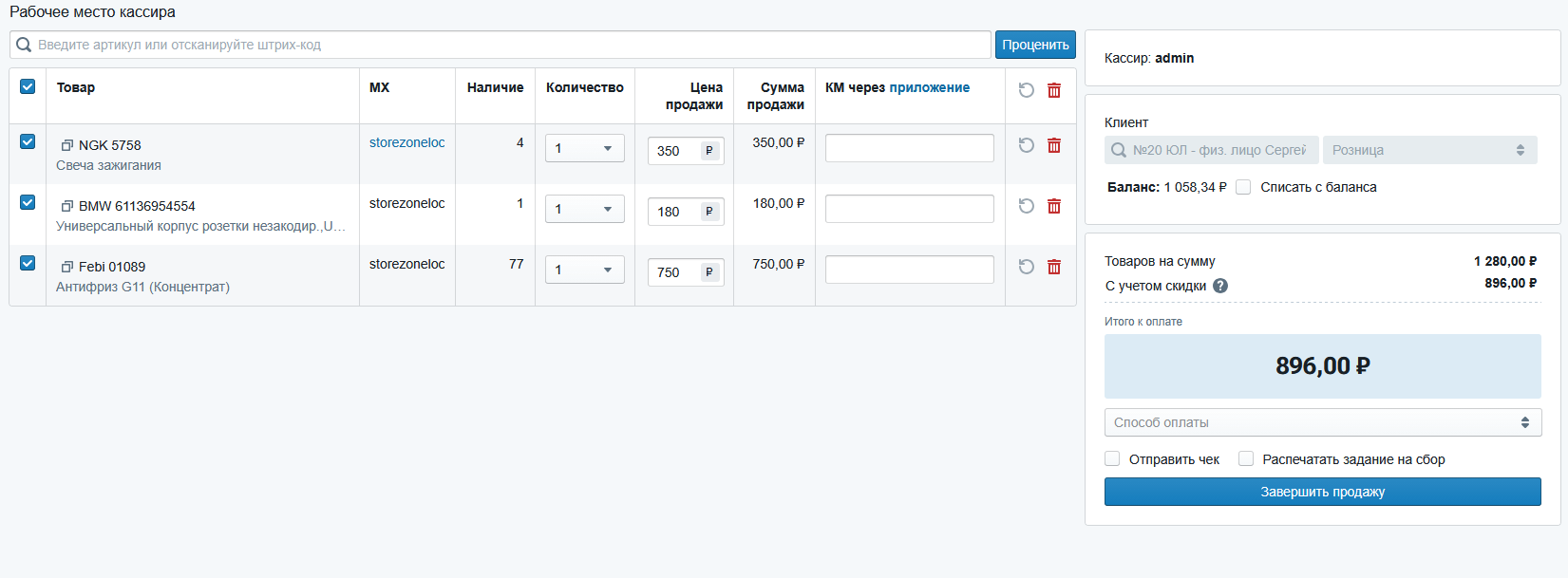Open the 'Способ оплаты' dropdown
This screenshot has height=578, width=1568.
1323,422
